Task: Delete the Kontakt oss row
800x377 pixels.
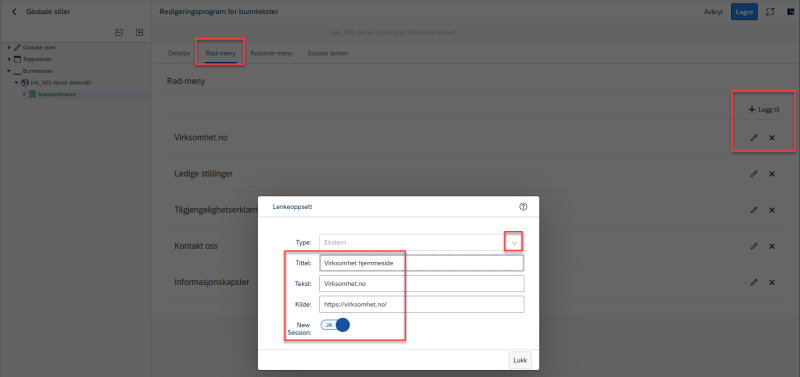Action: point(772,246)
